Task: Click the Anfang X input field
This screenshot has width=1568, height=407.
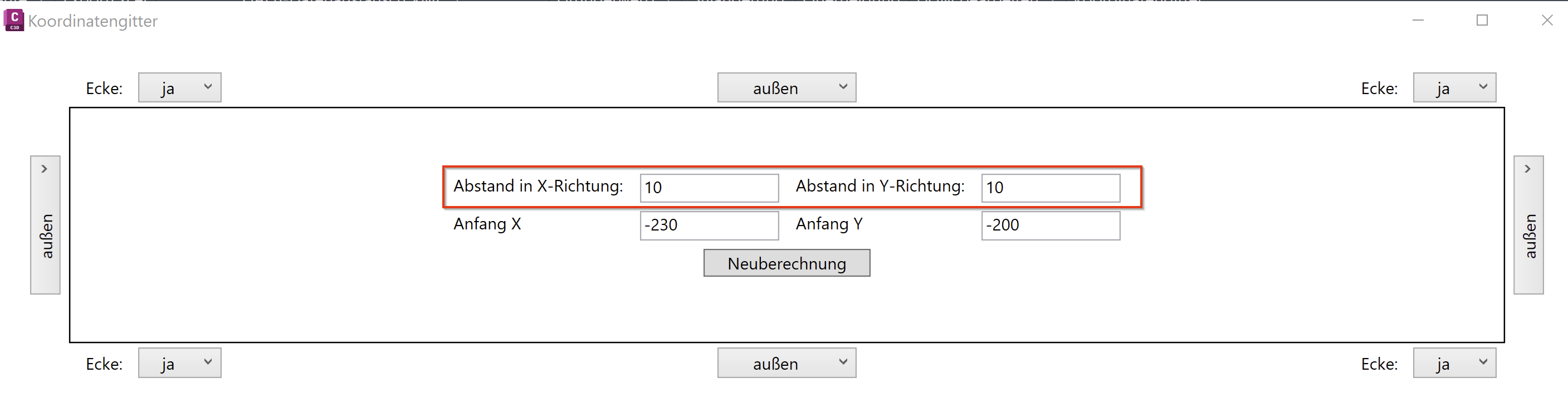Action: coord(709,225)
